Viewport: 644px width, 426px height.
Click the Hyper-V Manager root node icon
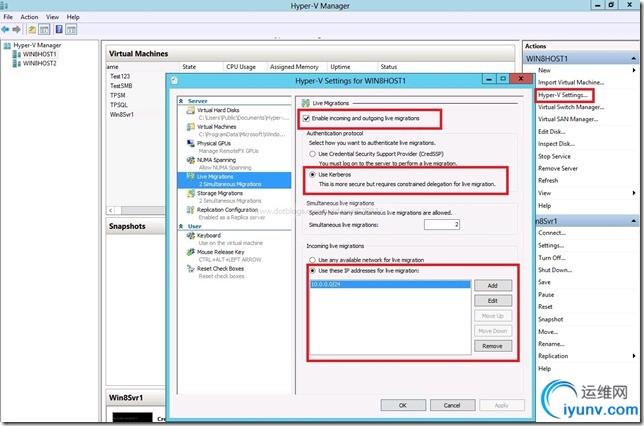point(7,46)
